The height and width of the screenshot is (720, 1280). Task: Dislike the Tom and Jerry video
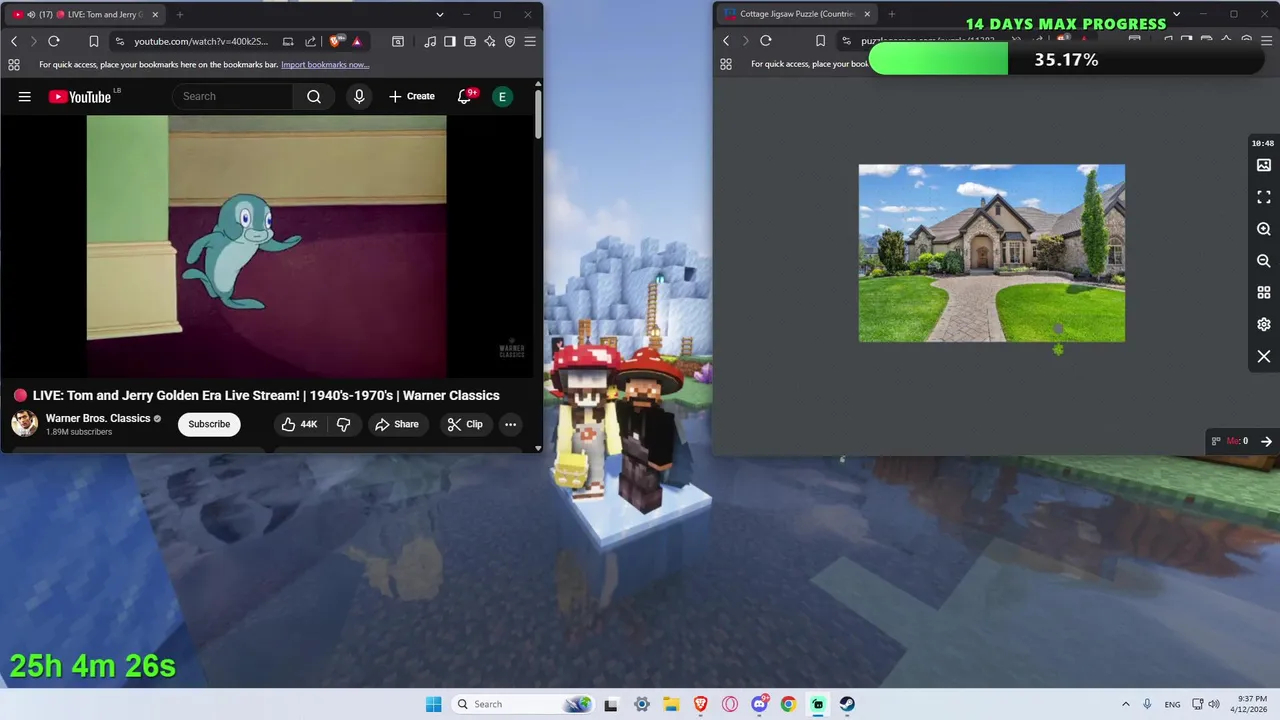[x=343, y=424]
